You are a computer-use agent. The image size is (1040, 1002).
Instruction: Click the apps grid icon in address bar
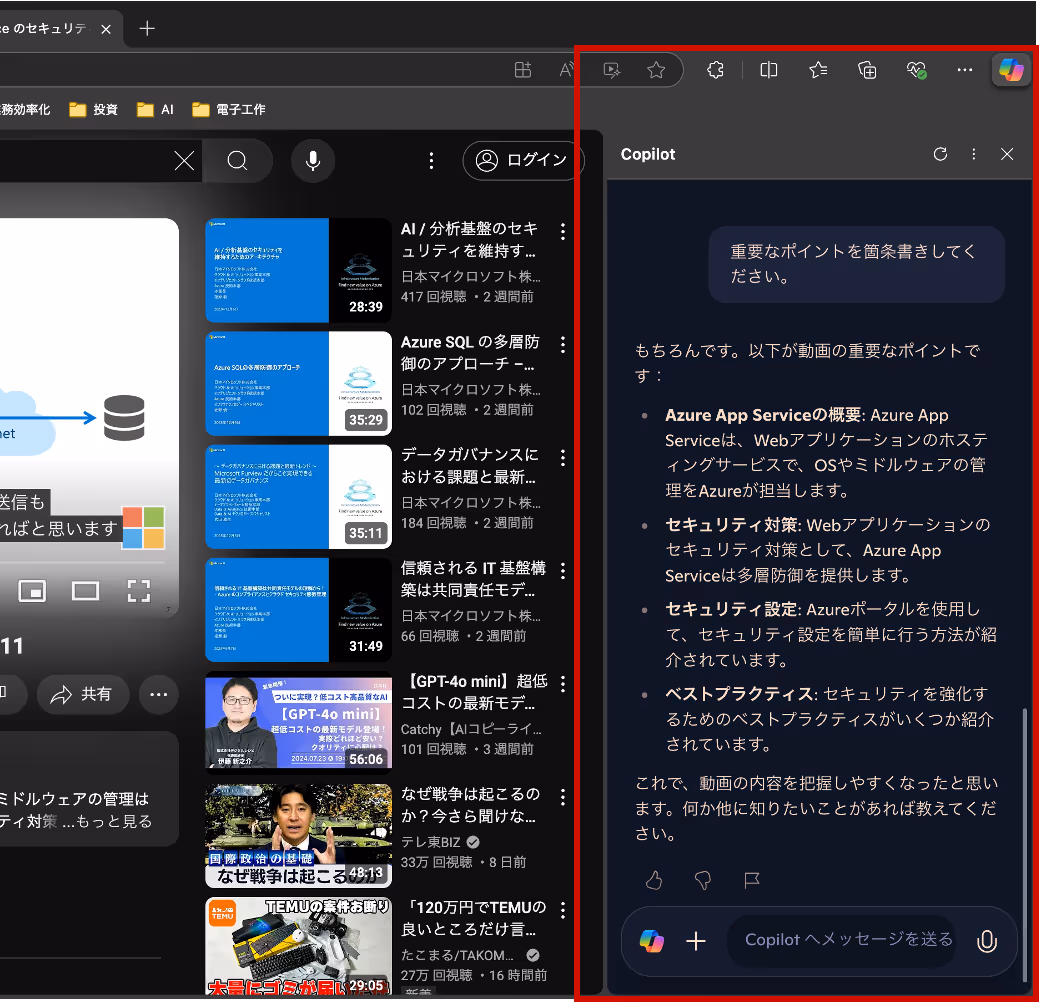523,70
